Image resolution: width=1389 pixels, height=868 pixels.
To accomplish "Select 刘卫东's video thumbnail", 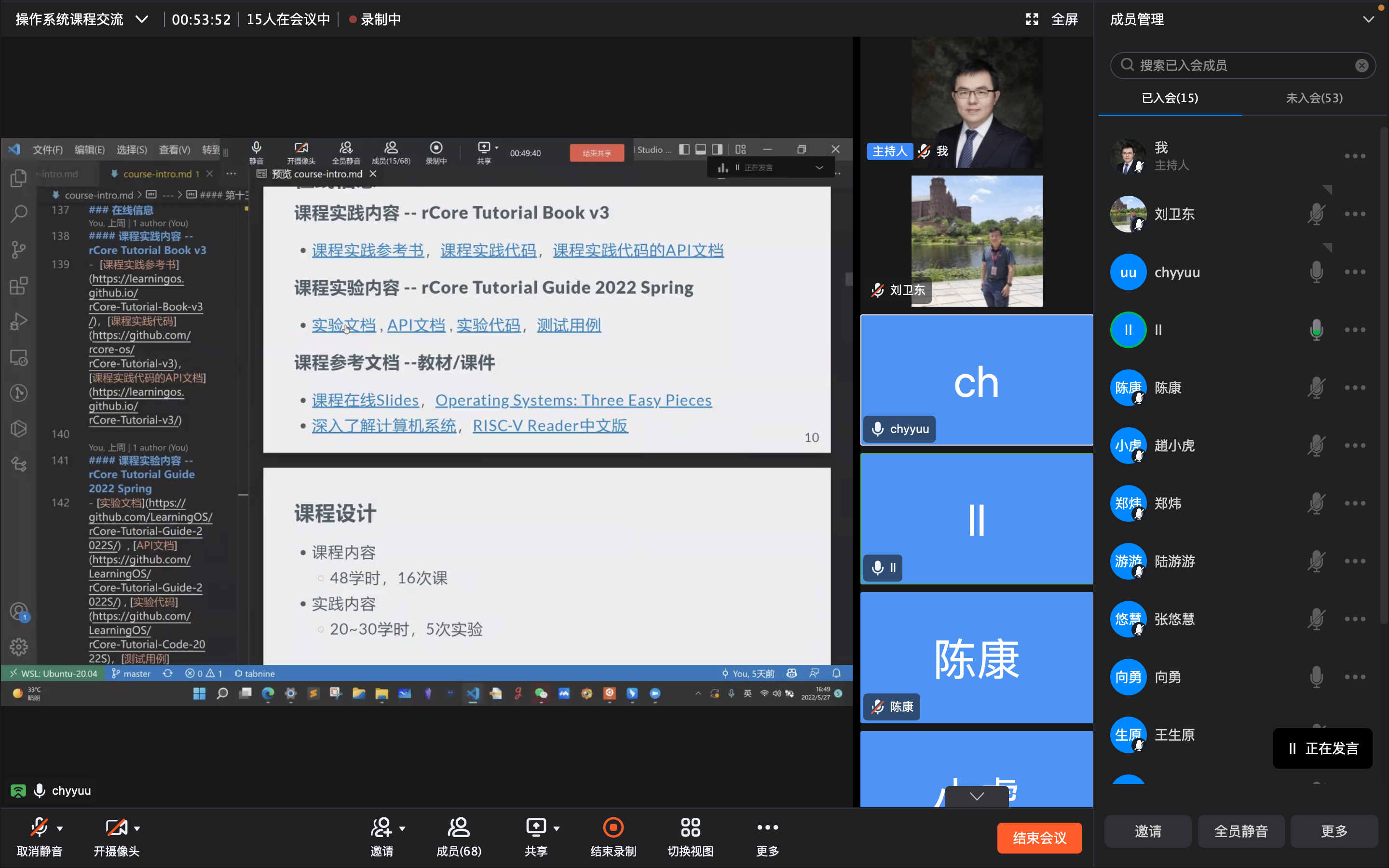I will [x=976, y=241].
